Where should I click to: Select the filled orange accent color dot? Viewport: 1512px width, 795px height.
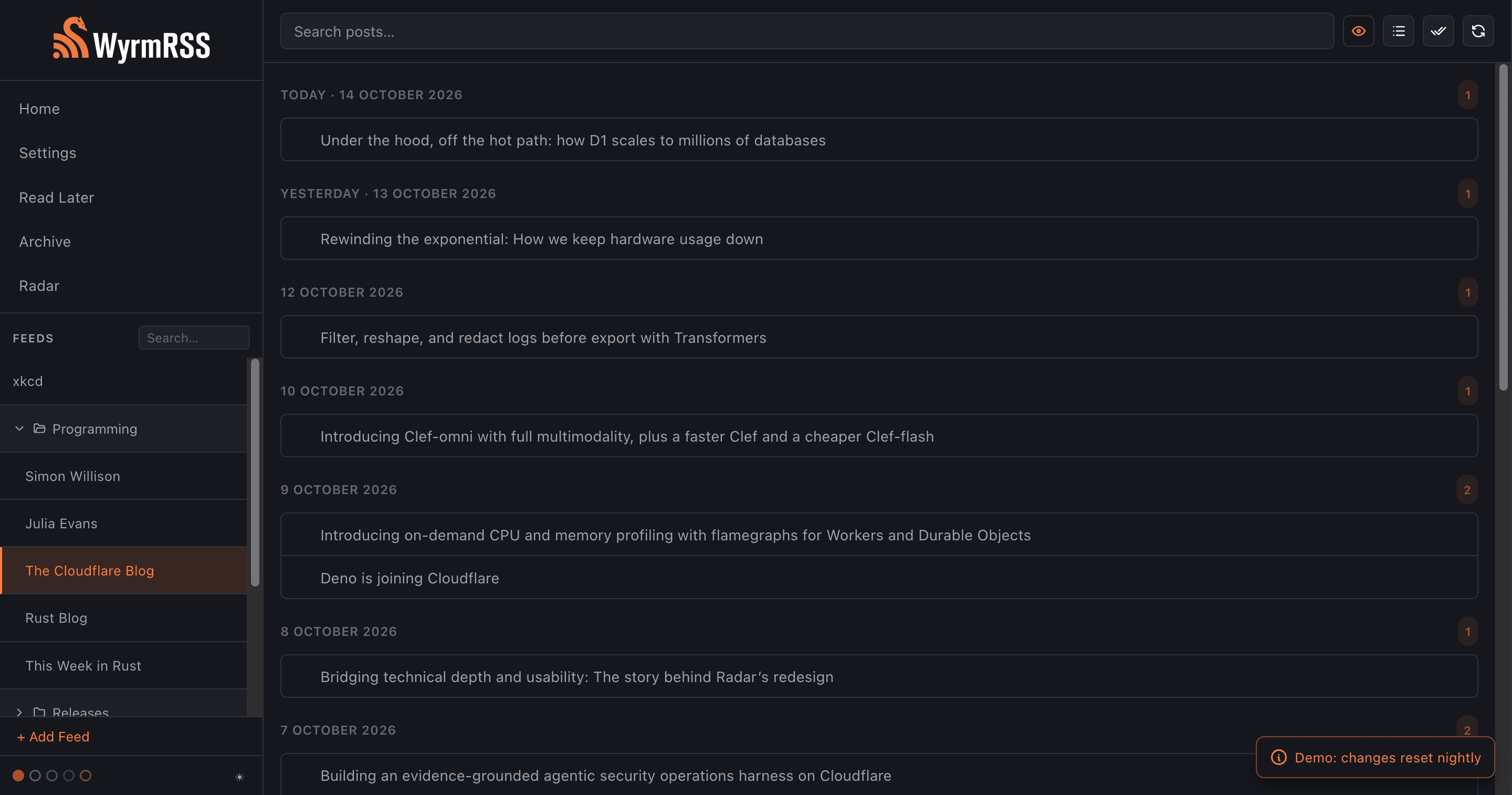click(18, 776)
